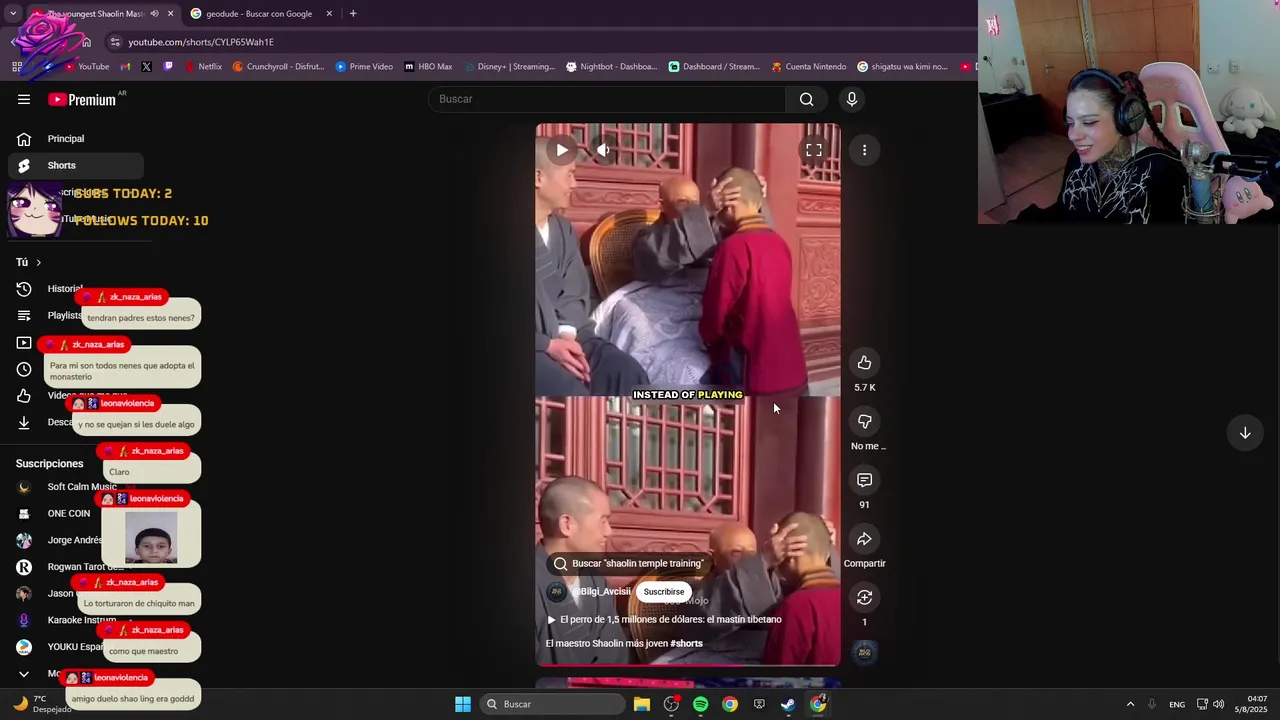
Task: Open the sound thumbnail at the bottom of the action column
Action: coord(865,652)
